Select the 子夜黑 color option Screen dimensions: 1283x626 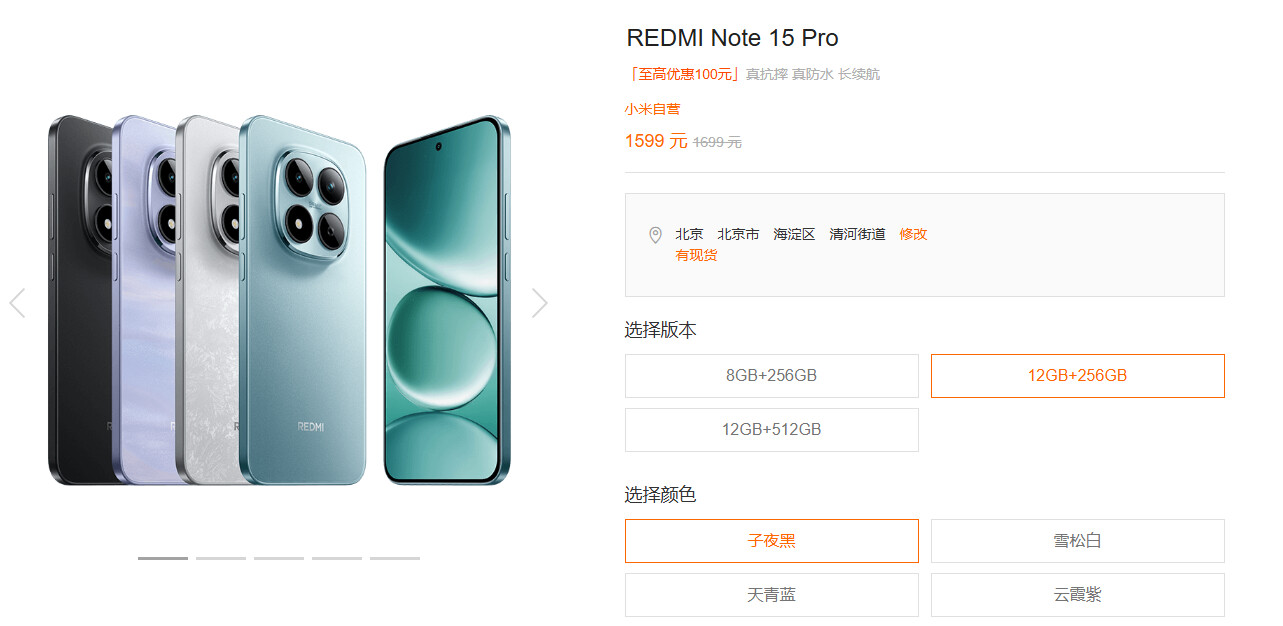click(x=772, y=541)
